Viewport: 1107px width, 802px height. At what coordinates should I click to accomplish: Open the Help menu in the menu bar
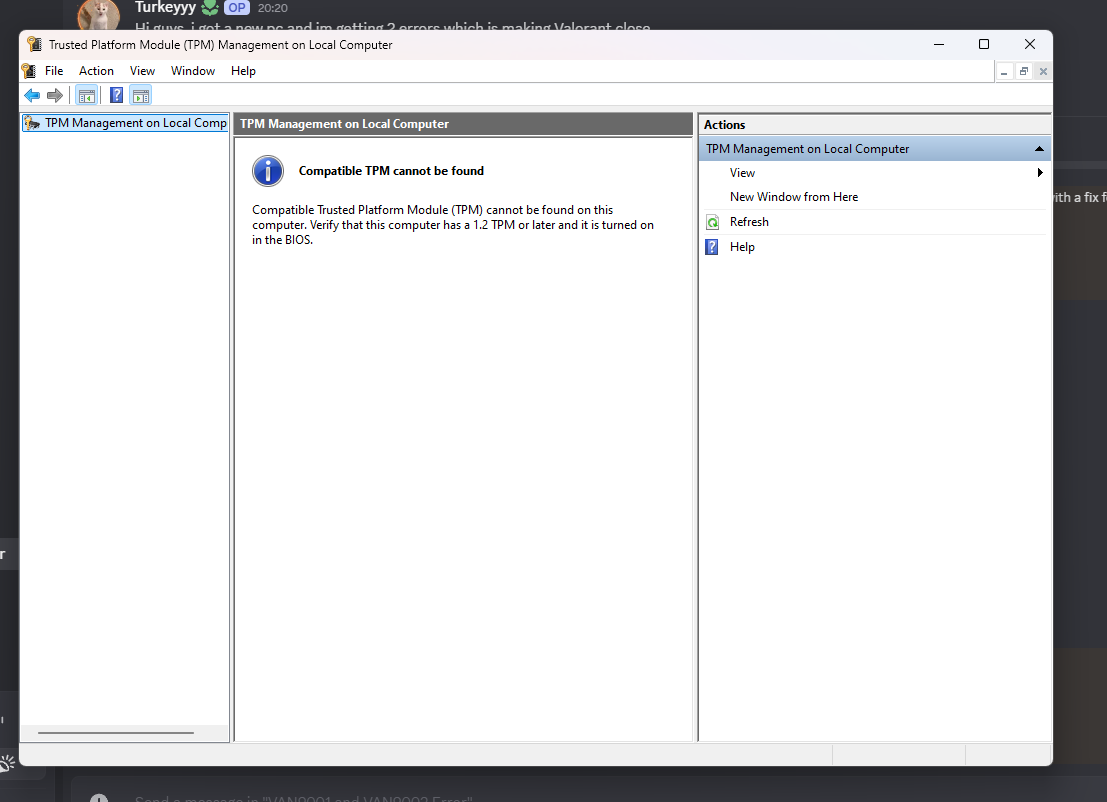coord(243,71)
